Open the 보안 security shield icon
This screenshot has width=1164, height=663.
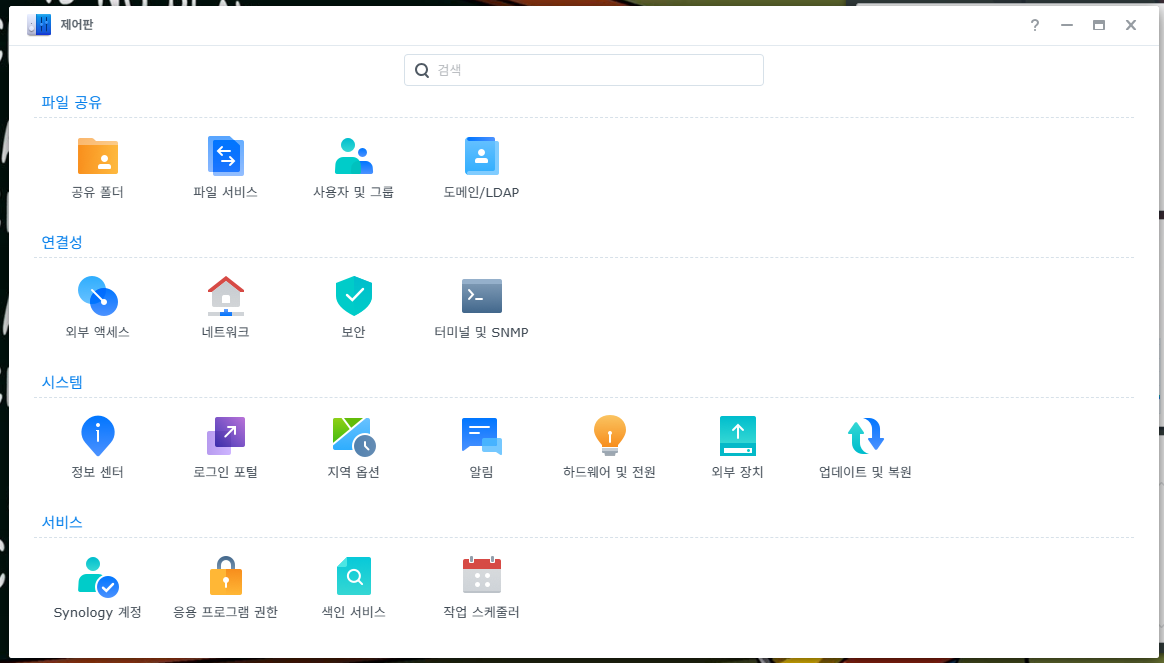click(x=353, y=297)
